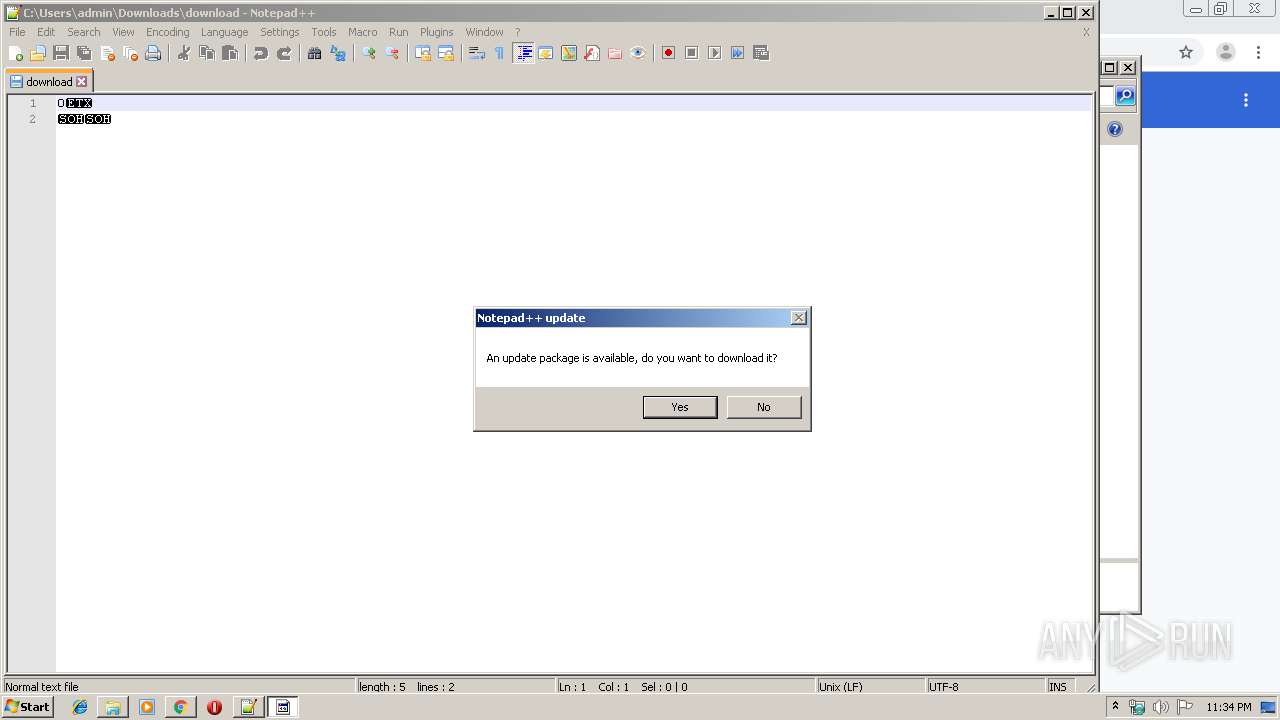Open Opera from the taskbar
This screenshot has width=1280, height=720.
pos(214,707)
